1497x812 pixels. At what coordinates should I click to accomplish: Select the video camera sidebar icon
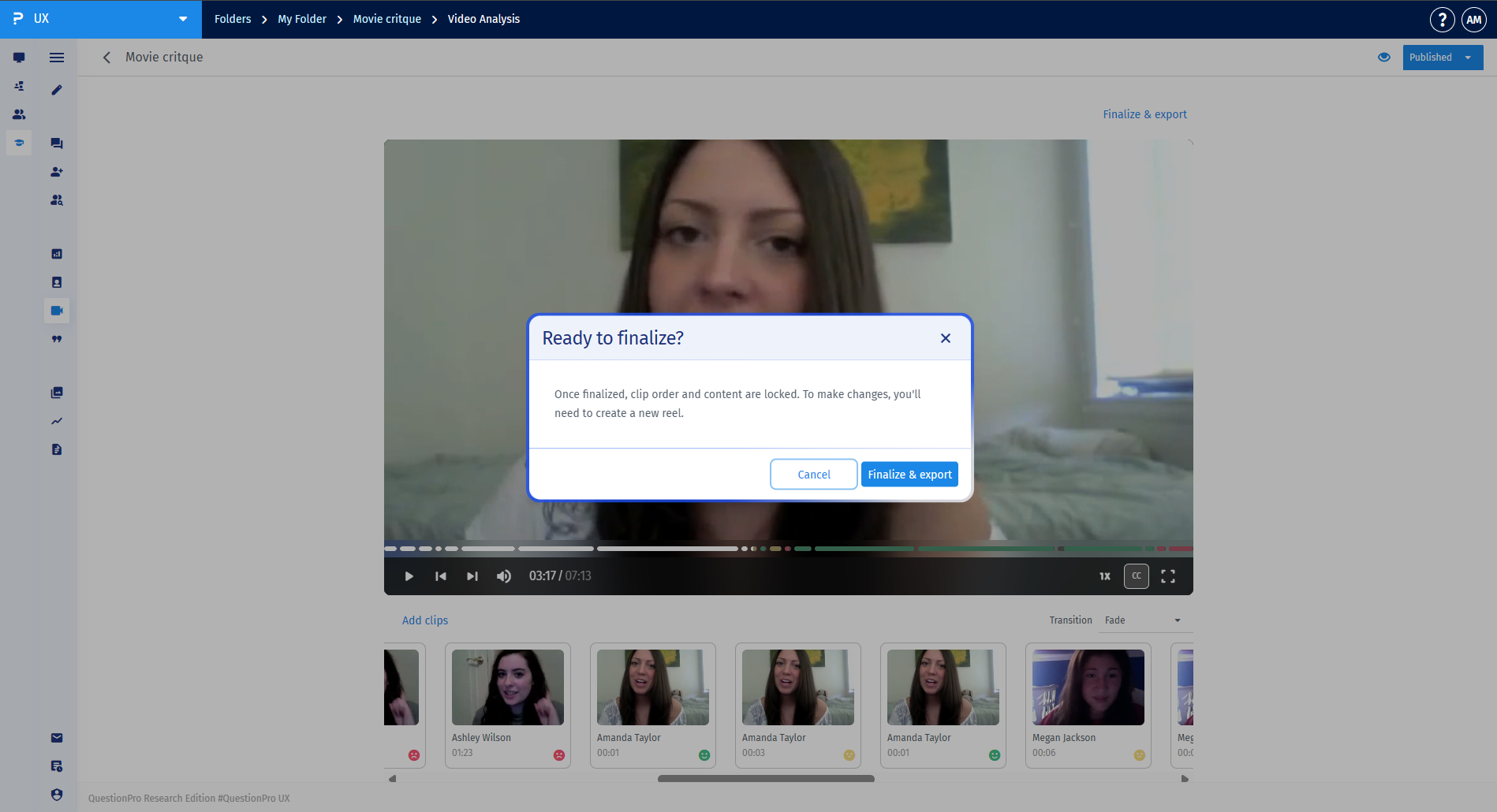point(57,311)
